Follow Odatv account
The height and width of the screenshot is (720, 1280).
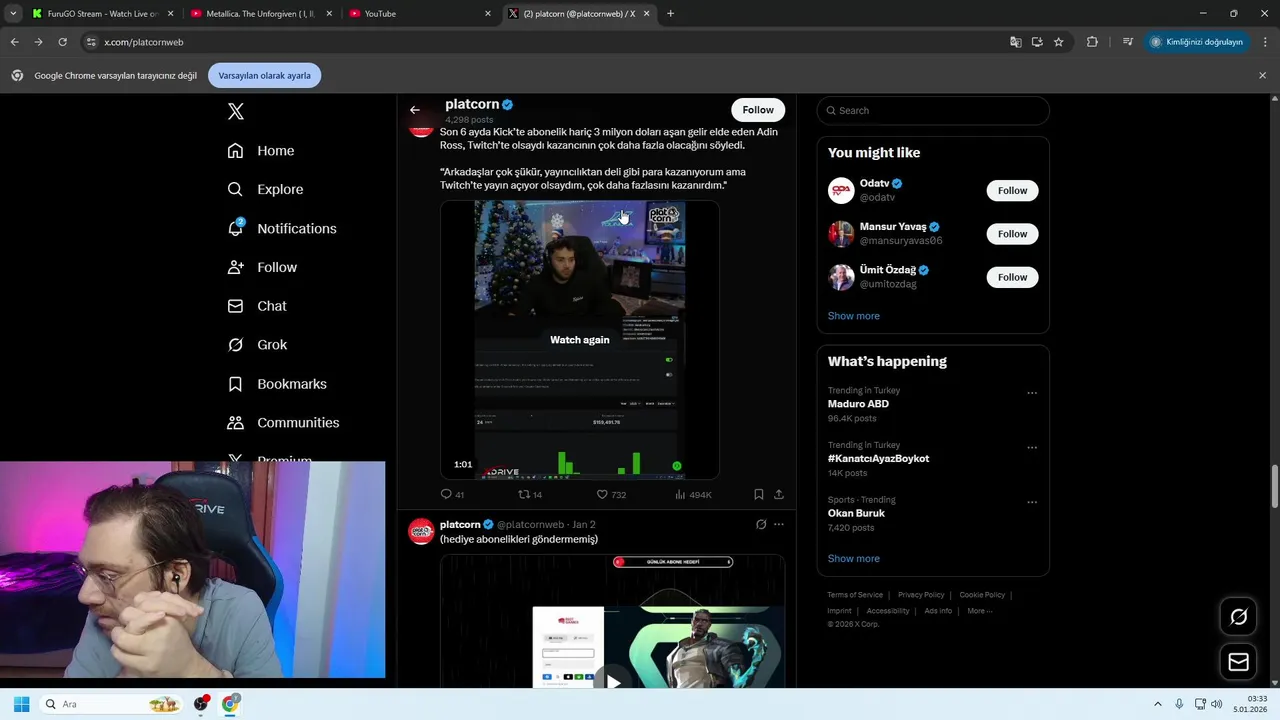coord(1012,190)
